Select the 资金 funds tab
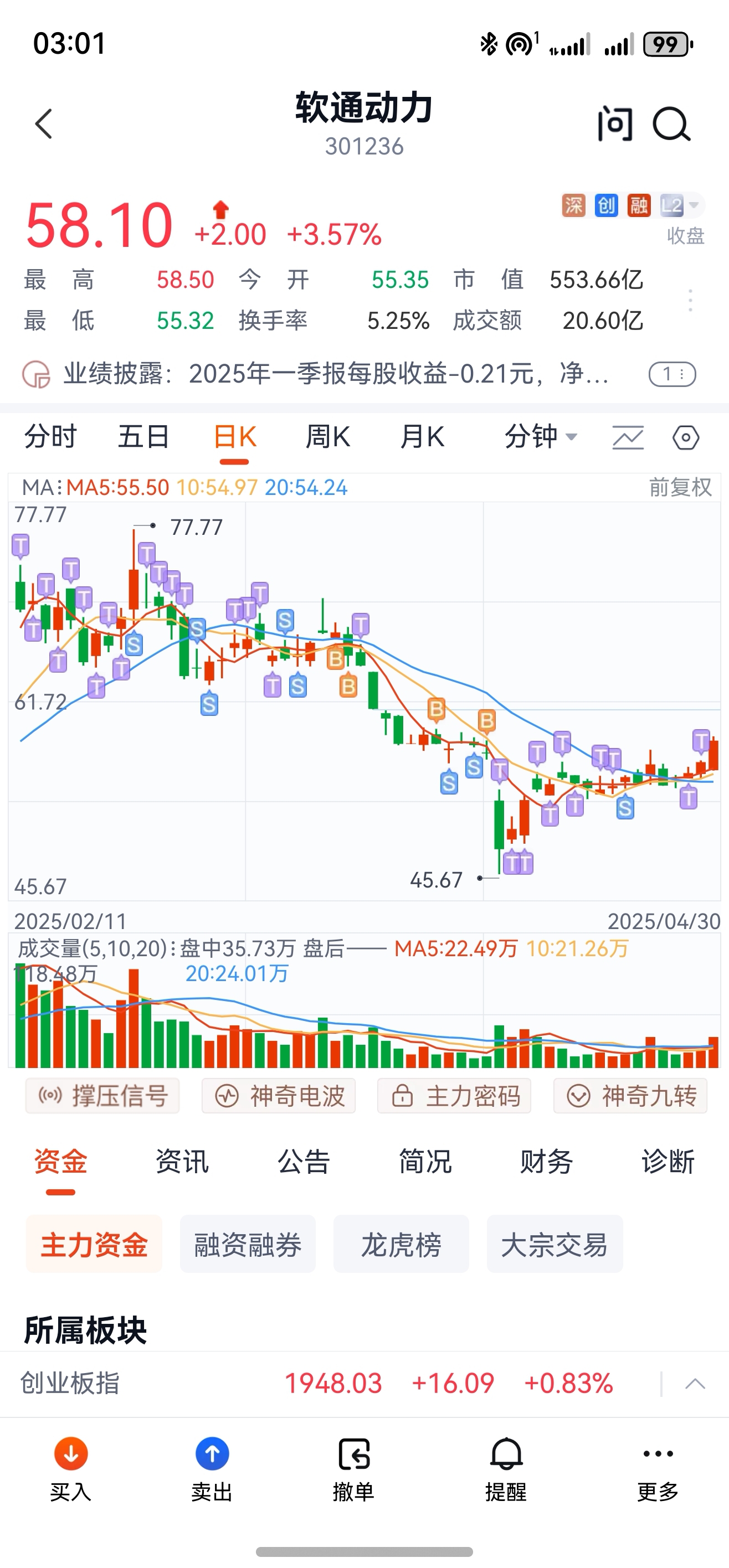Screen dimensions: 729x1568 click(x=60, y=1162)
